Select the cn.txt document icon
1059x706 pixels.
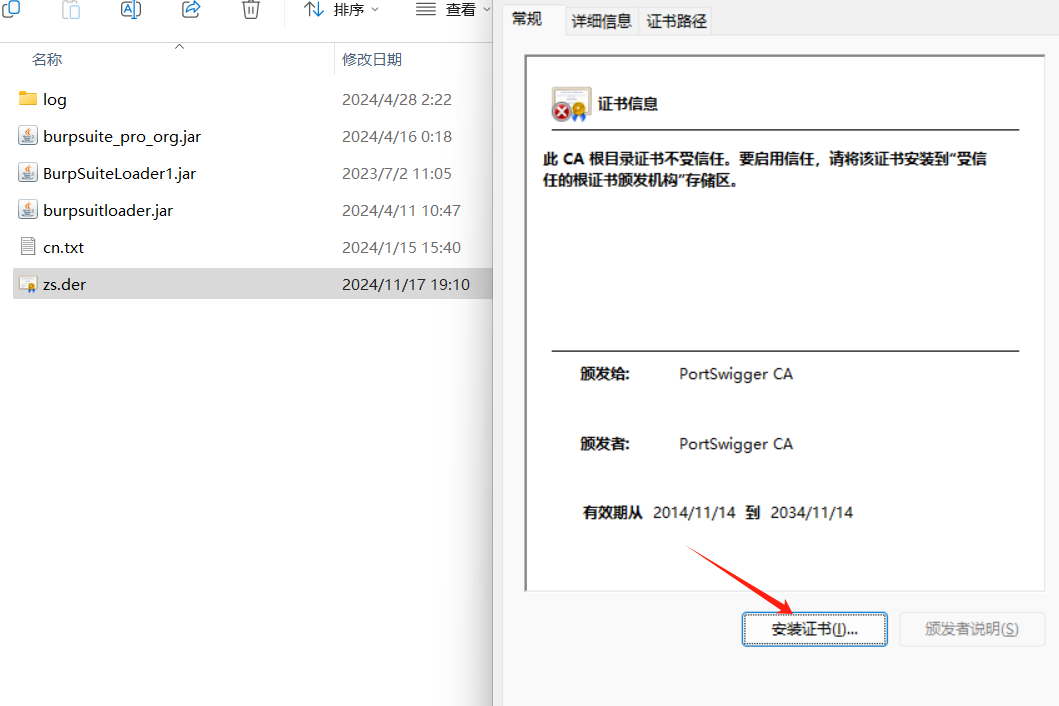(28, 247)
